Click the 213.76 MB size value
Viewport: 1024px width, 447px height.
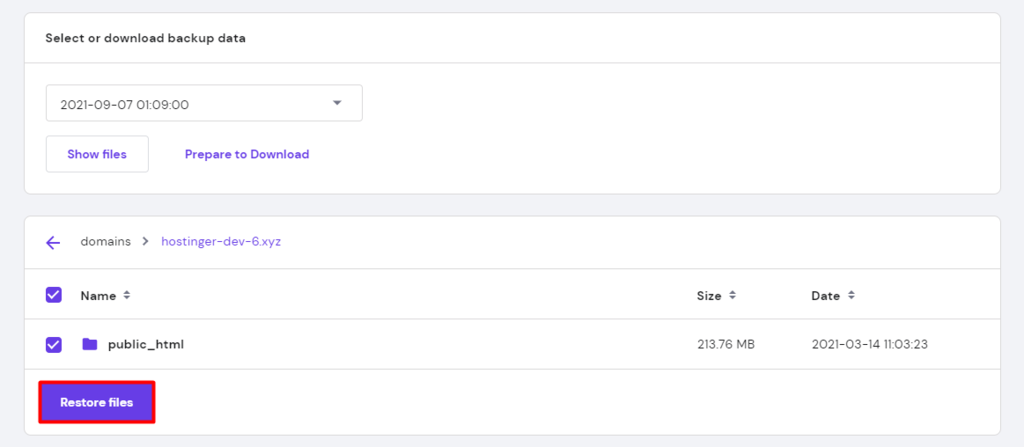[x=725, y=344]
